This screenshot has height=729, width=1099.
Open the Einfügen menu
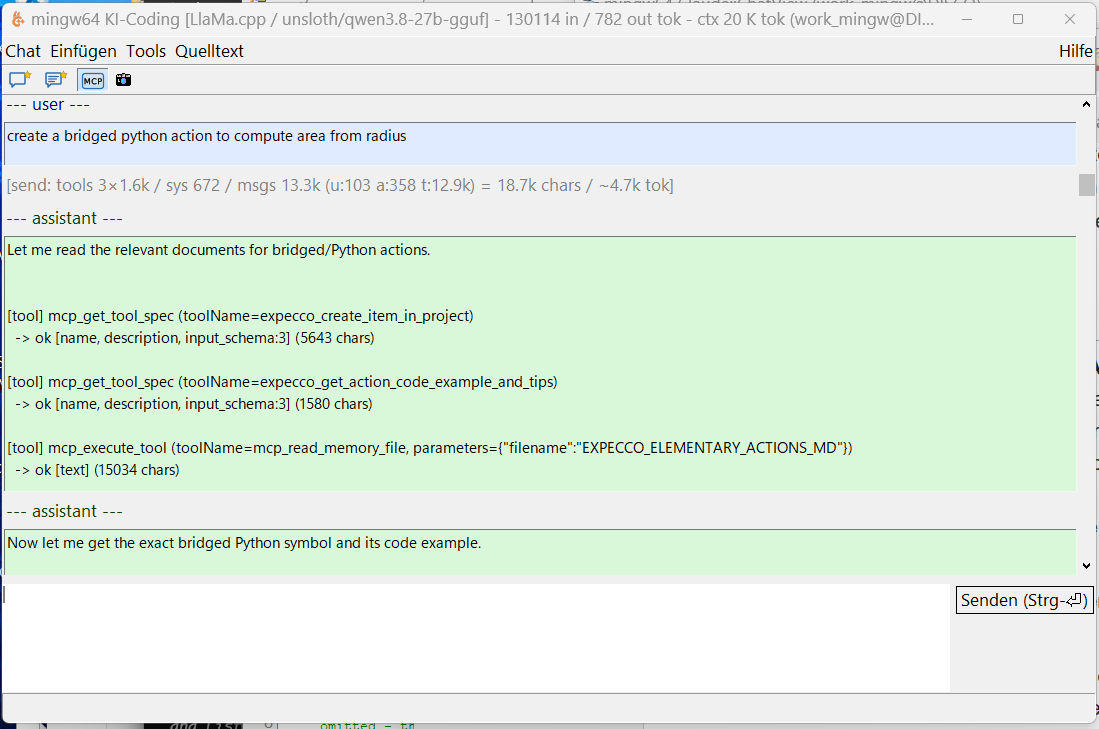(x=83, y=51)
